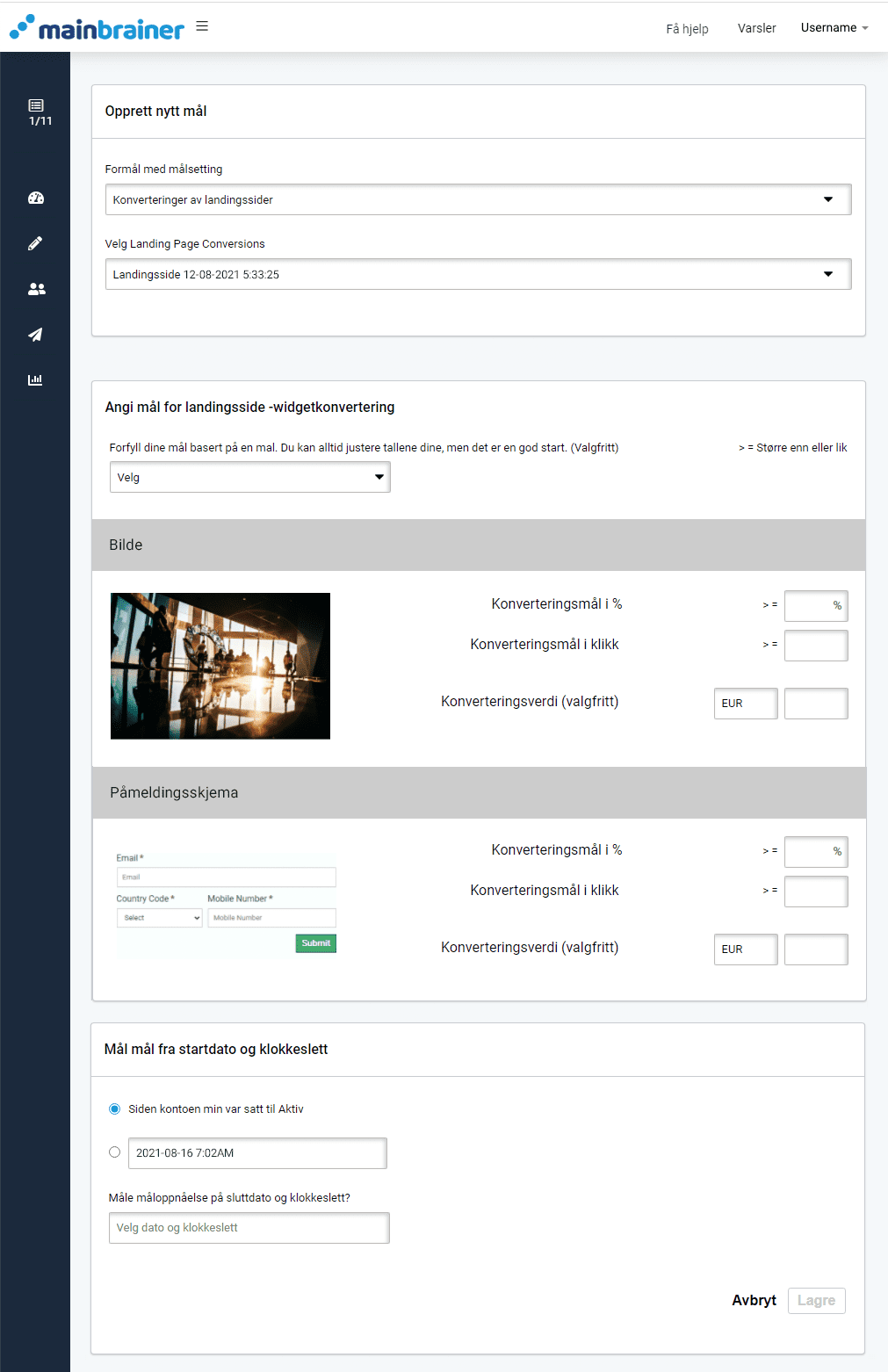
Task: Select the pencil create tool in sidebar
Action: coord(35,243)
